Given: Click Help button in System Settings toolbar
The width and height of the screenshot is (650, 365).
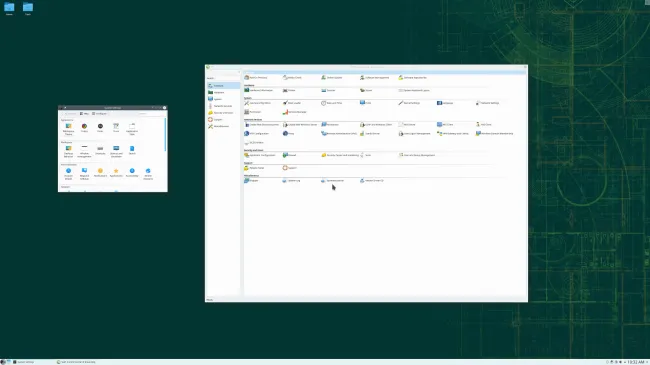Looking at the screenshot, I should point(85,114).
